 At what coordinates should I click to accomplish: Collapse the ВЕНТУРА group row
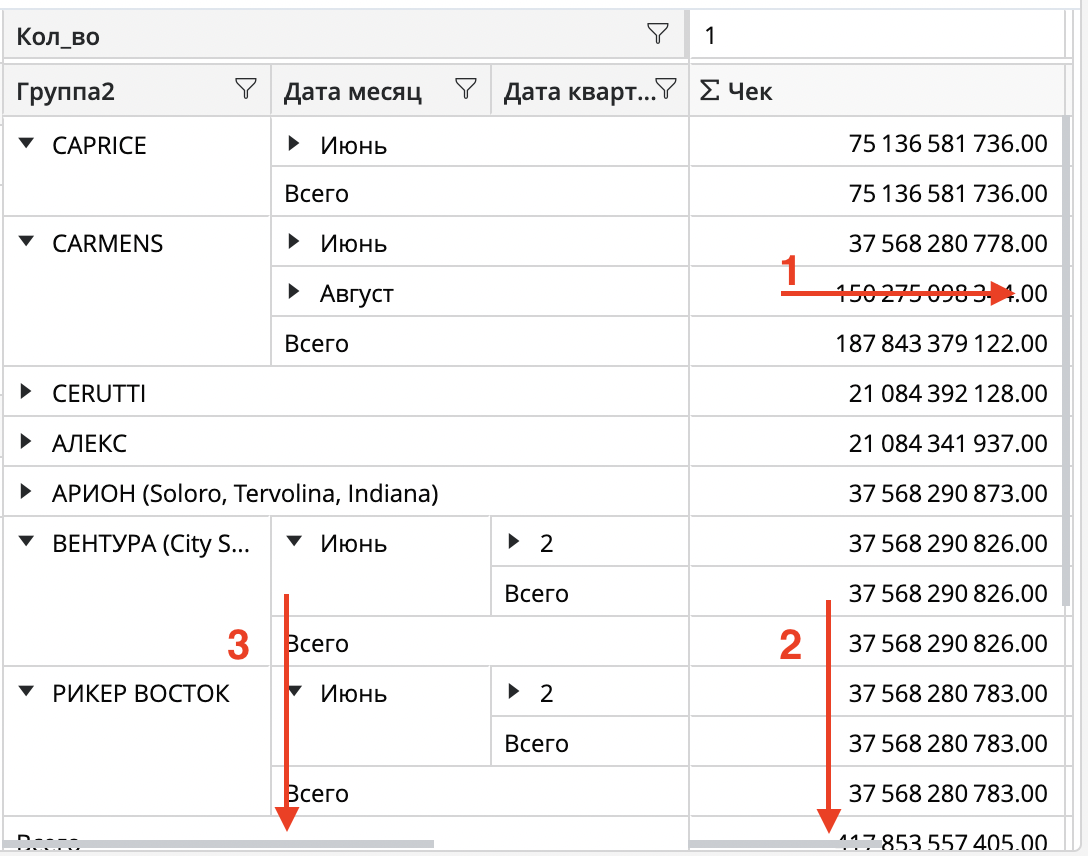[27, 543]
